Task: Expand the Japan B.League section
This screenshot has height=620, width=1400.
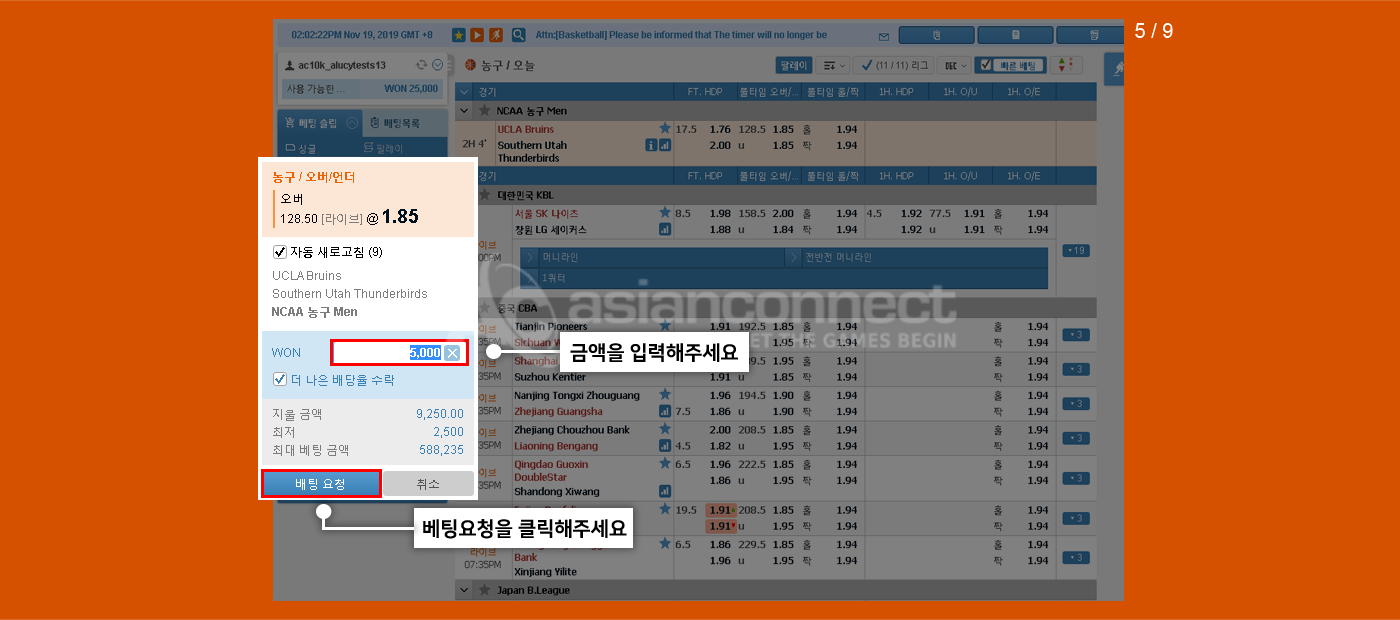Action: pos(464,590)
